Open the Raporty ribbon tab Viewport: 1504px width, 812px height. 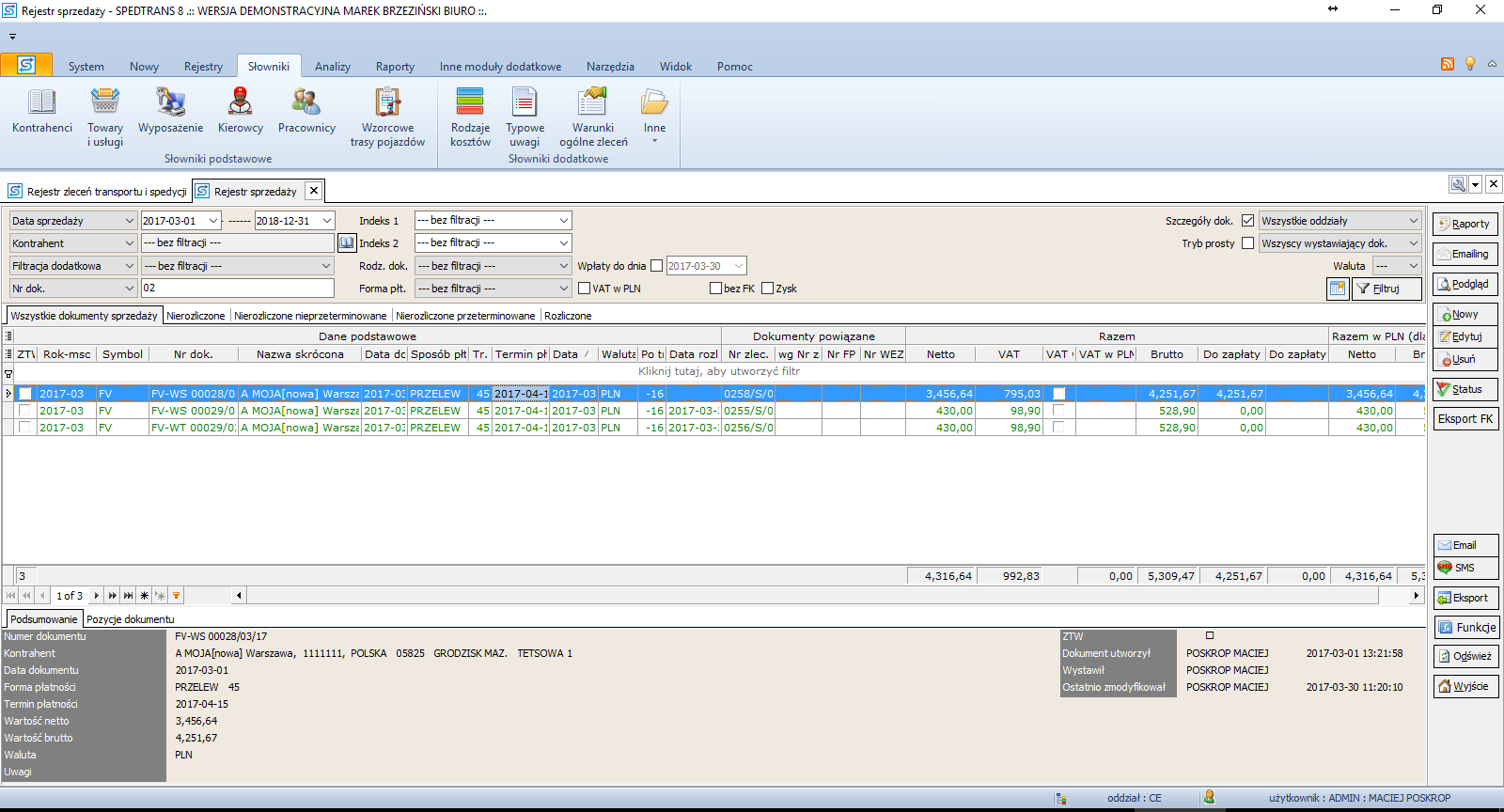coord(395,67)
